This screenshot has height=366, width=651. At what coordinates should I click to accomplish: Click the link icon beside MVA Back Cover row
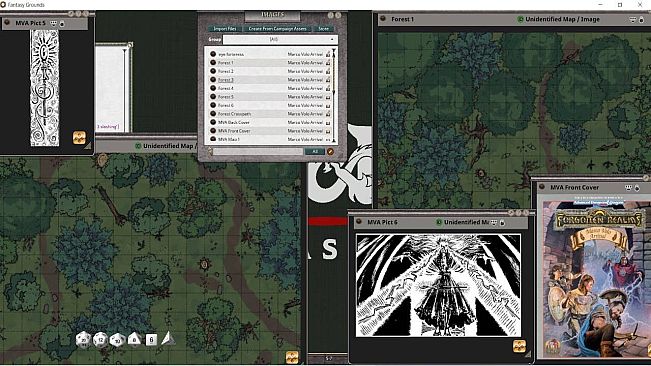tap(213, 122)
